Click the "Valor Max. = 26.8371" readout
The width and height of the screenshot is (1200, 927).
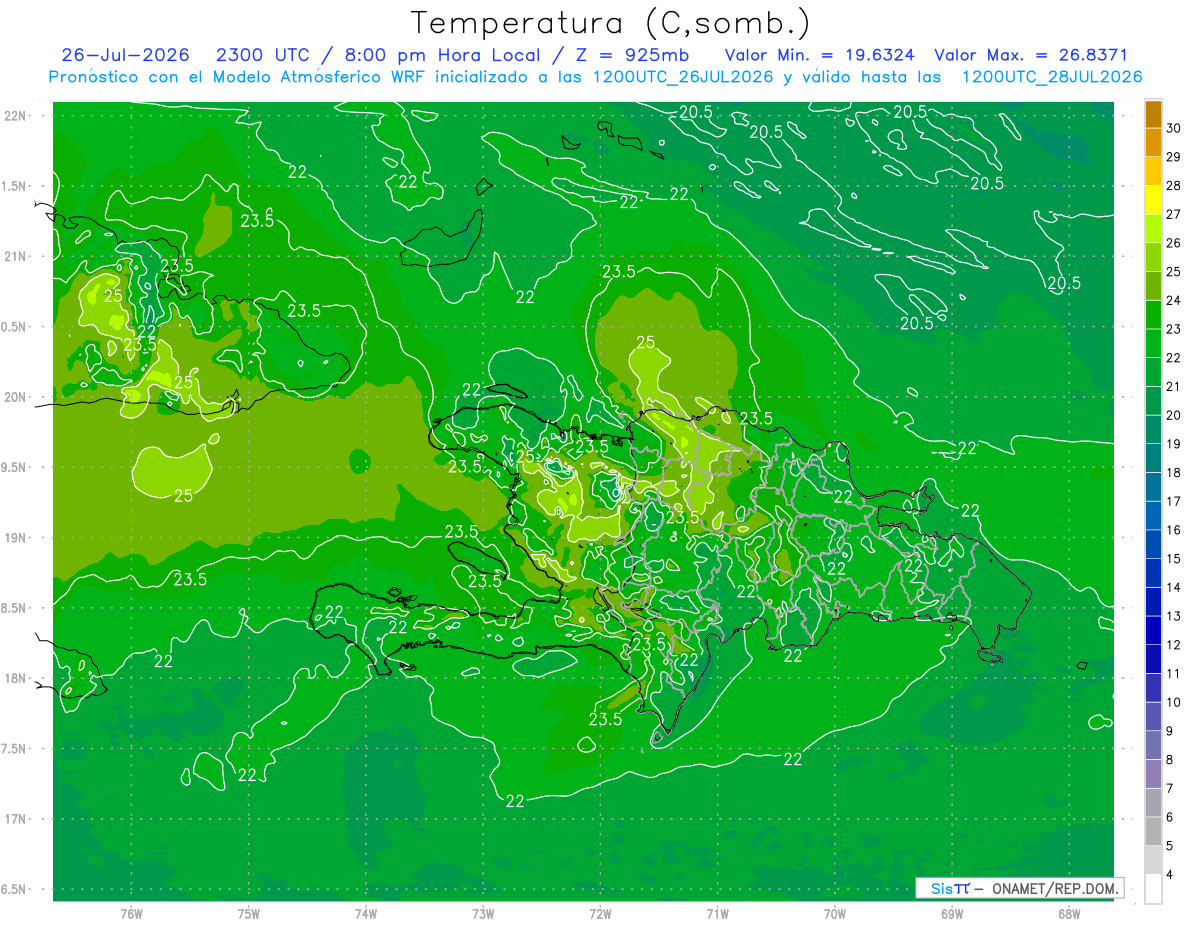pos(1031,55)
